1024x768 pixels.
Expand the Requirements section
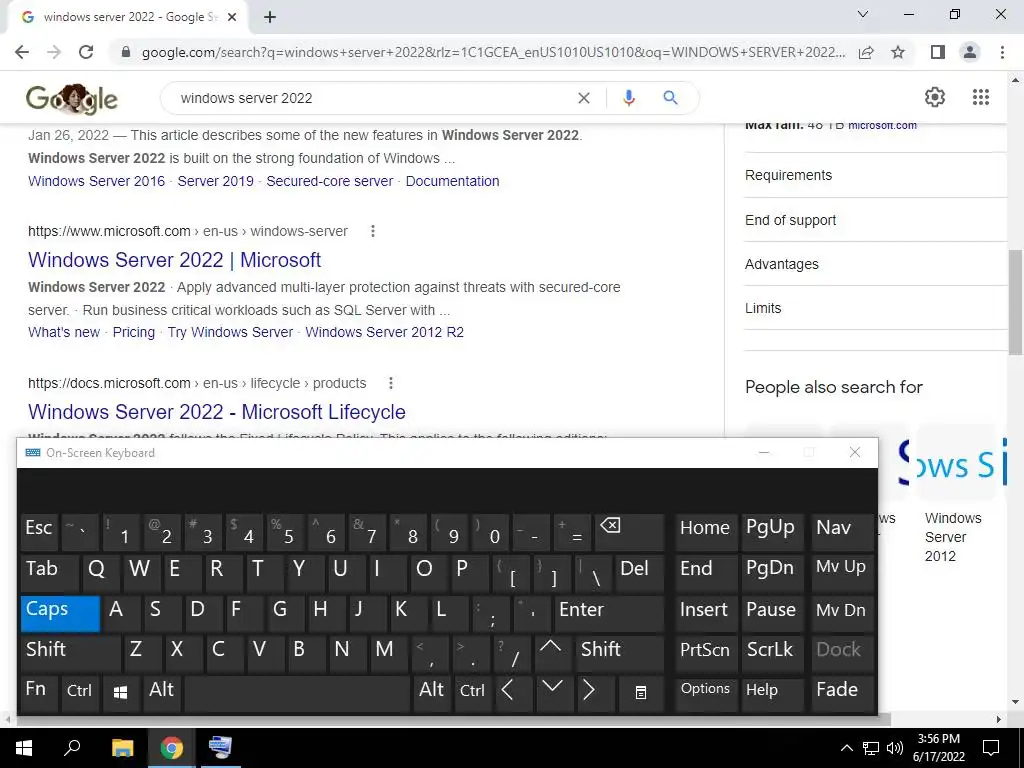[x=876, y=175]
